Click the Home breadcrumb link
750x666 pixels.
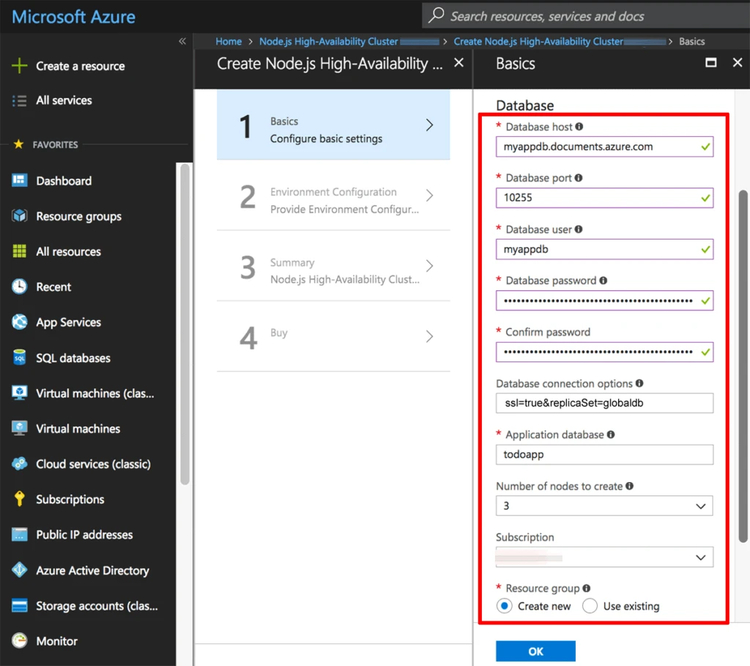point(228,41)
